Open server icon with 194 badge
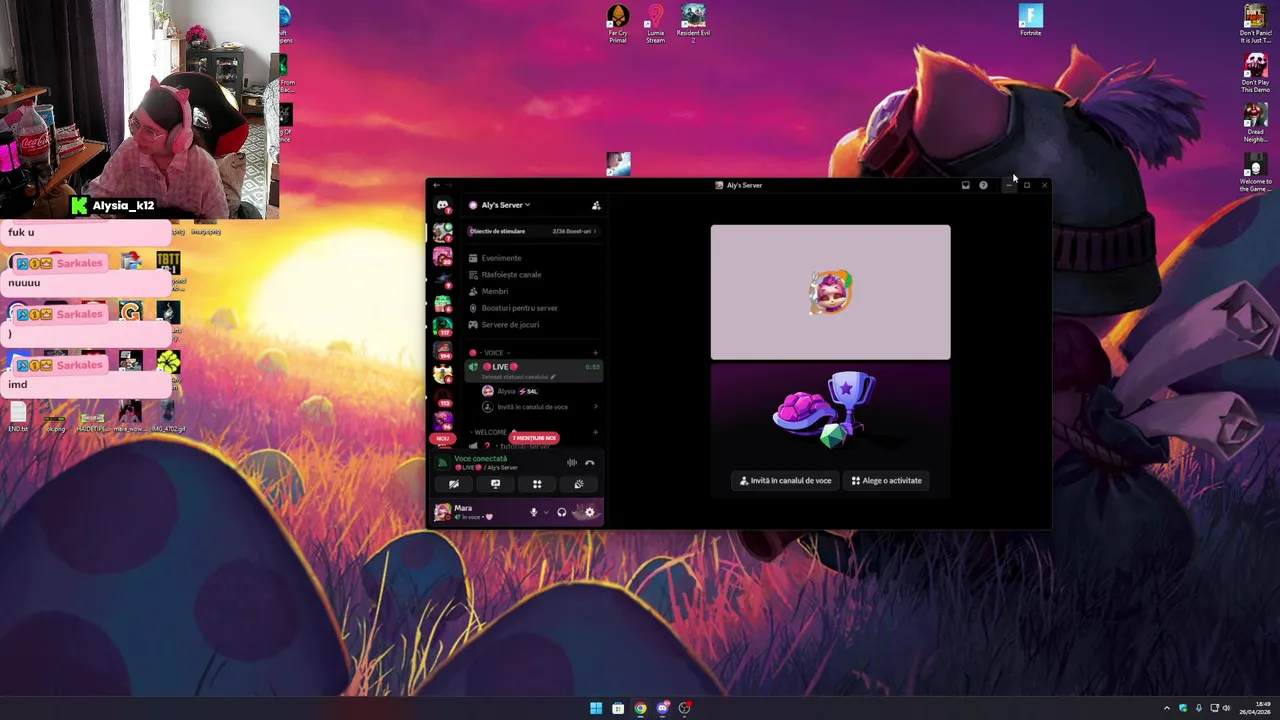 pyautogui.click(x=443, y=350)
